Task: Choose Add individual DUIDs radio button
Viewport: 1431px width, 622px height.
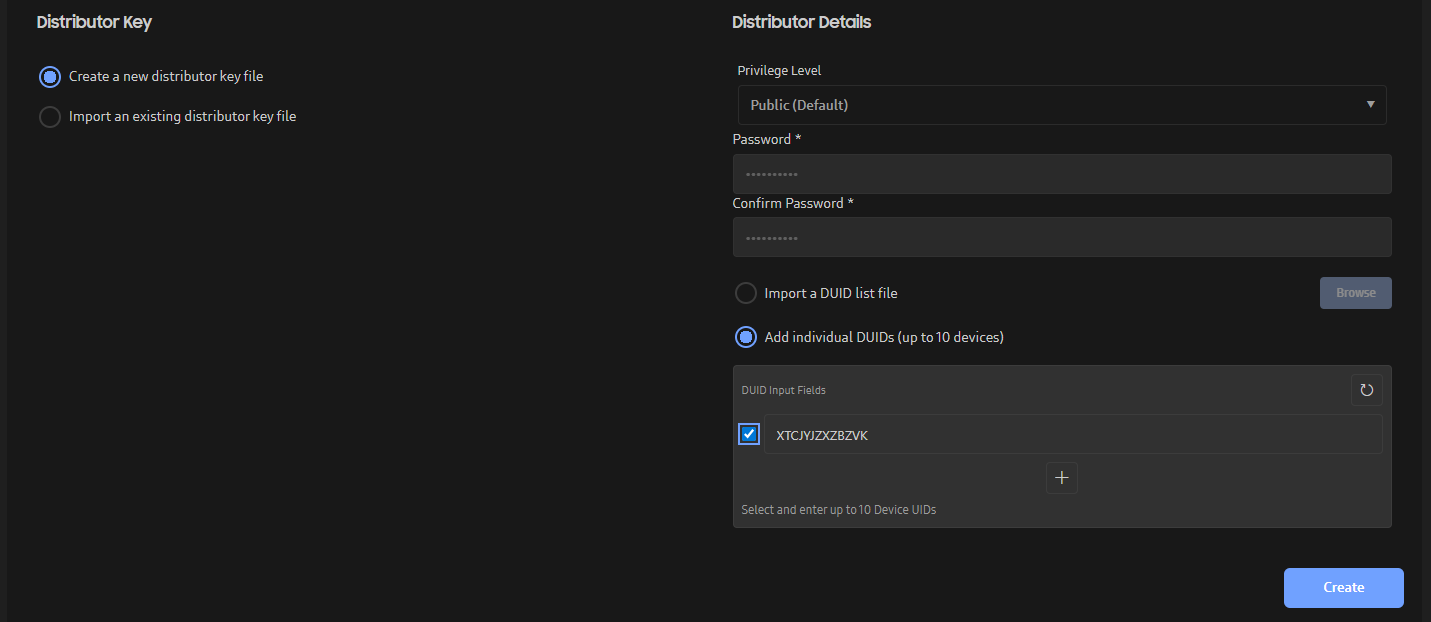Action: click(x=746, y=337)
